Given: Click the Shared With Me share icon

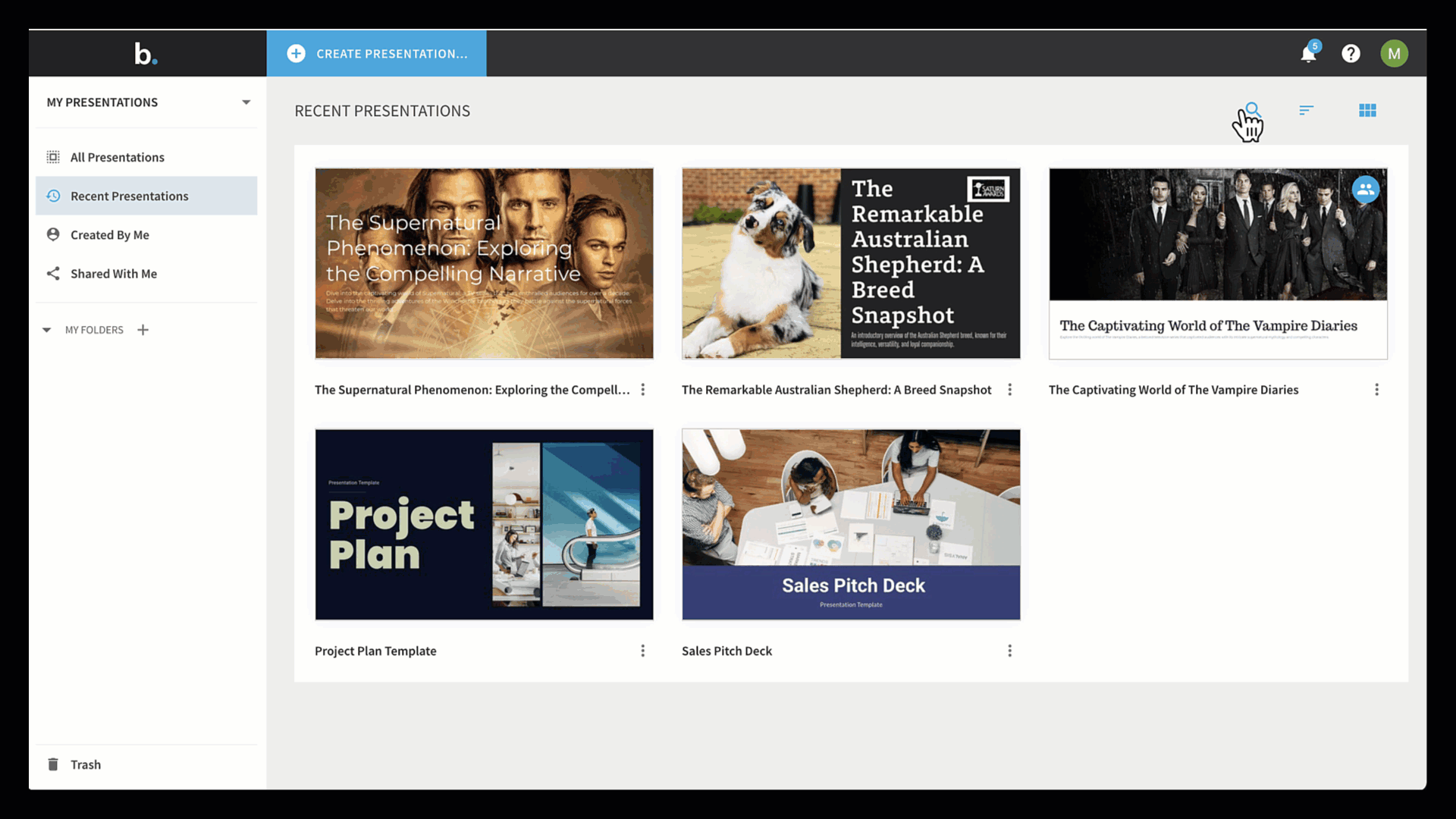Looking at the screenshot, I should coord(53,273).
